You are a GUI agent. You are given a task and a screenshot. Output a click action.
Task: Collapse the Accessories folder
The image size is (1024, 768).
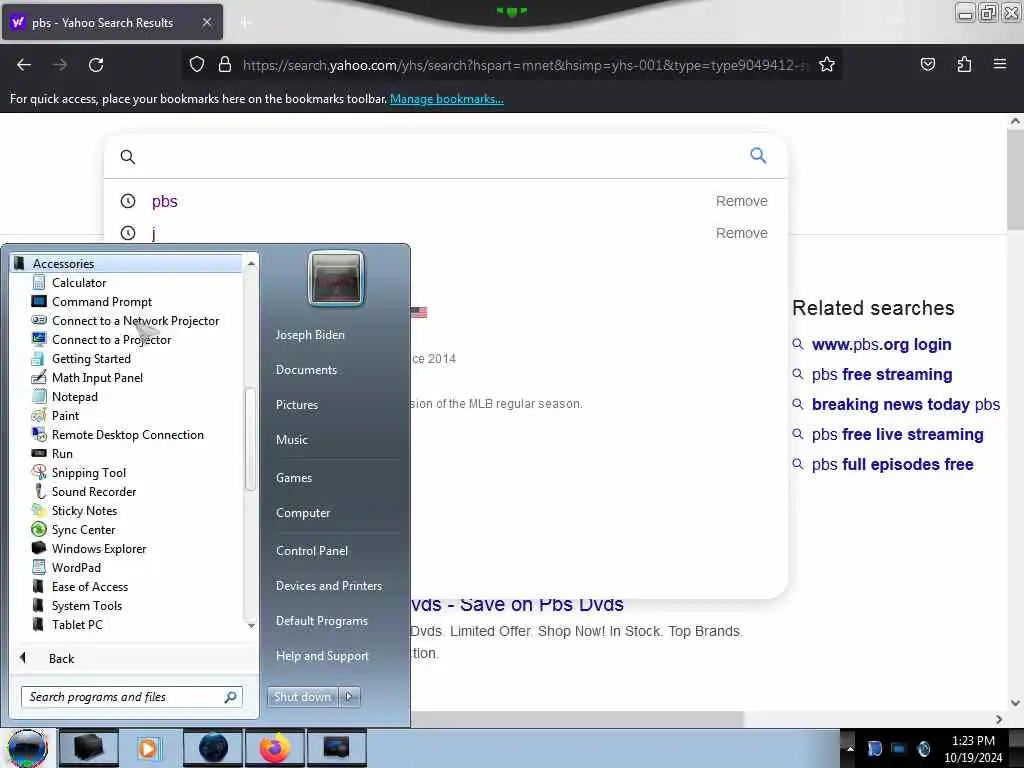(x=63, y=263)
